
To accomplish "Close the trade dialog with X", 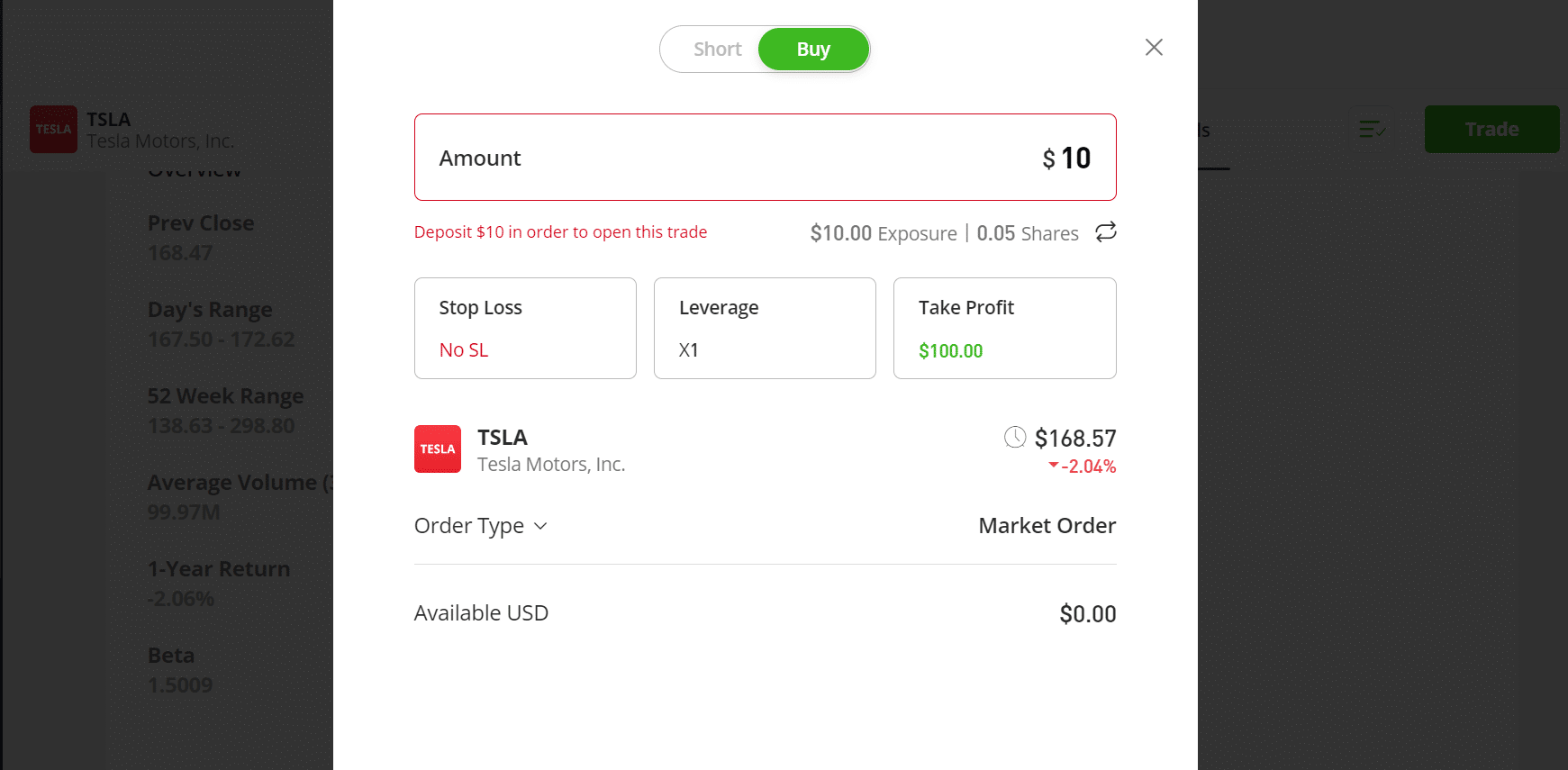I will pyautogui.click(x=1154, y=47).
